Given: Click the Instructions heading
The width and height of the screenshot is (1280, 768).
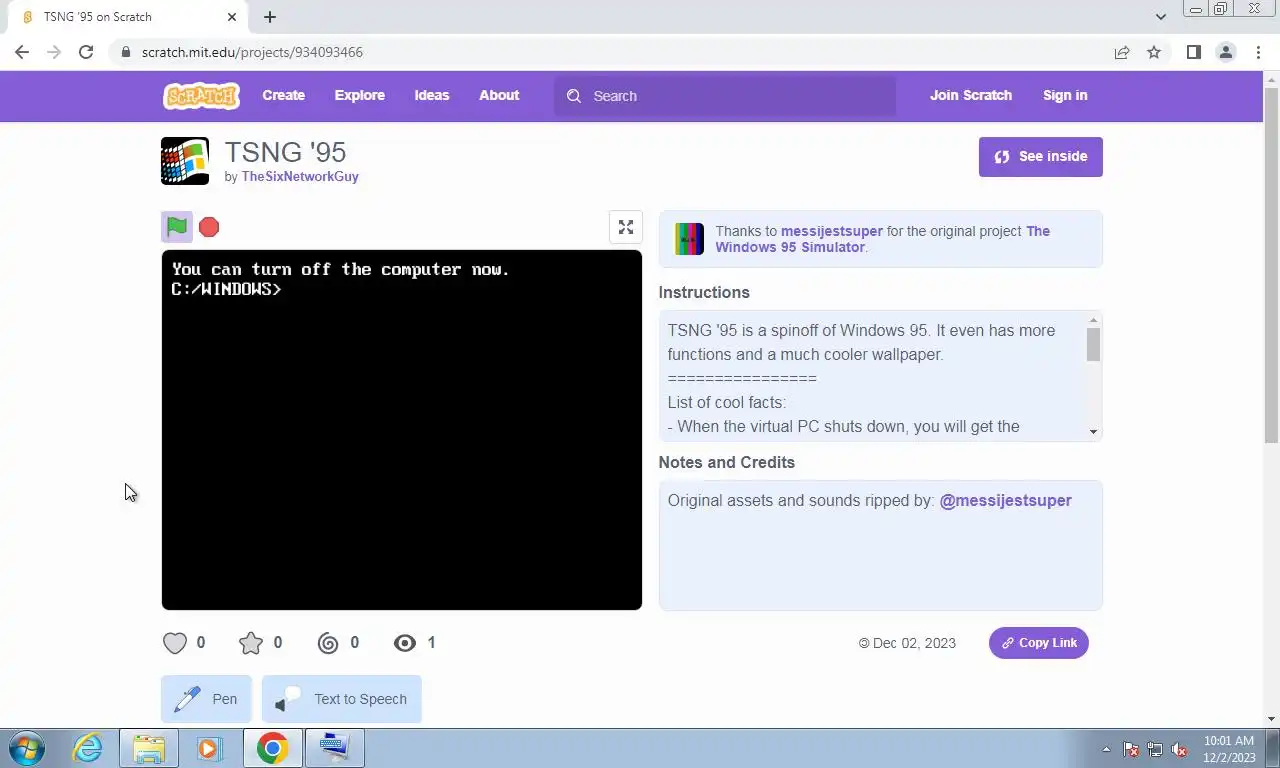Looking at the screenshot, I should point(704,293).
